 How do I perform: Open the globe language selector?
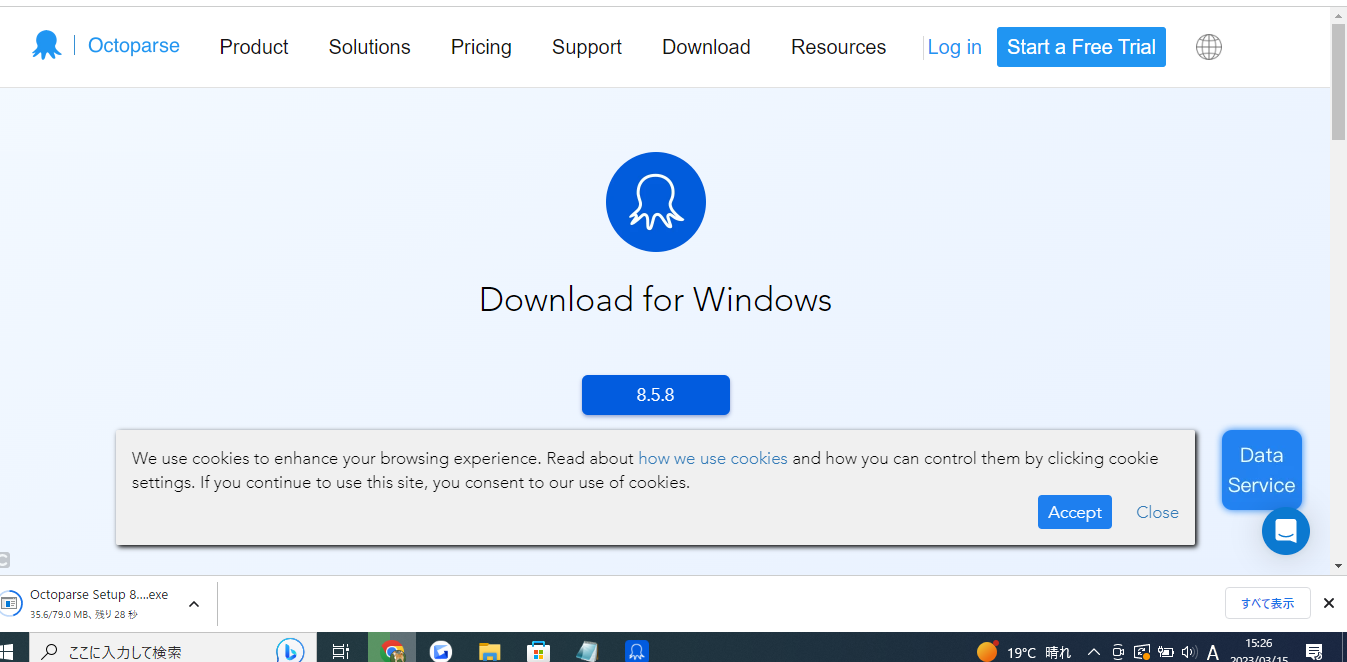1209,47
